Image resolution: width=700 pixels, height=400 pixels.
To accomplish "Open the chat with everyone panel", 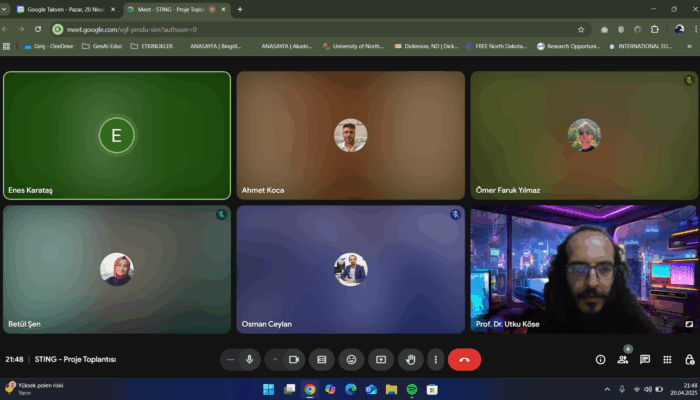I will click(645, 359).
